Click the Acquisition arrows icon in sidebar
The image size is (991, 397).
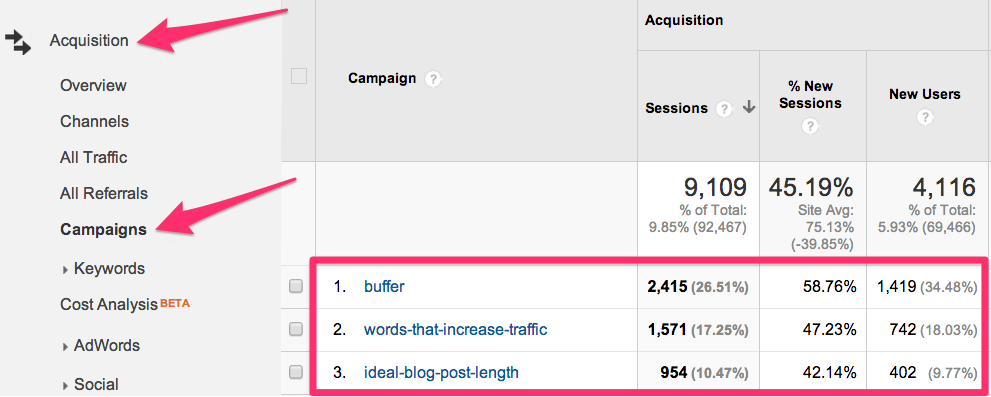[x=18, y=42]
